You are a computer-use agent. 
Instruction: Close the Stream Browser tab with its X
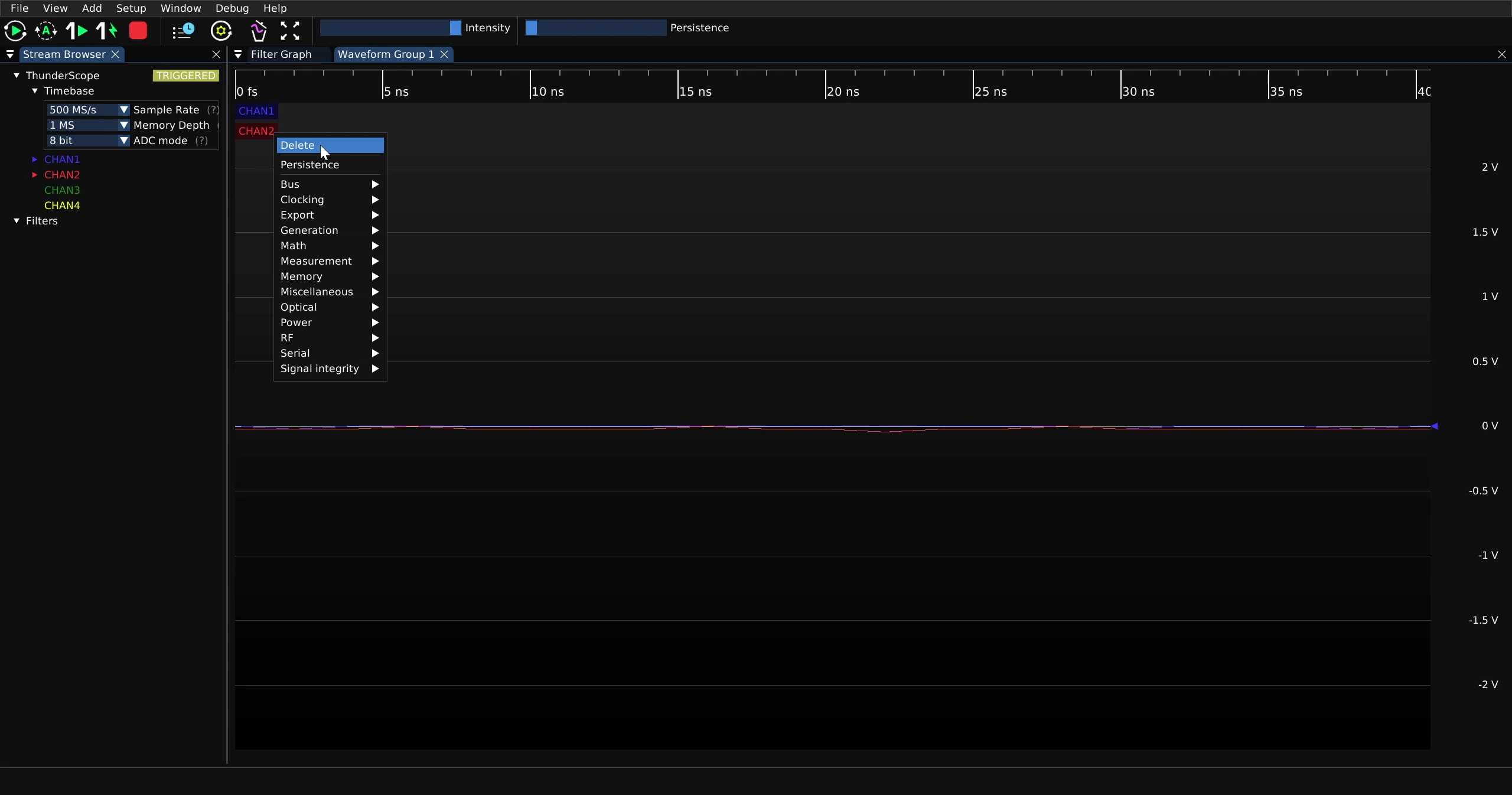pyautogui.click(x=116, y=54)
